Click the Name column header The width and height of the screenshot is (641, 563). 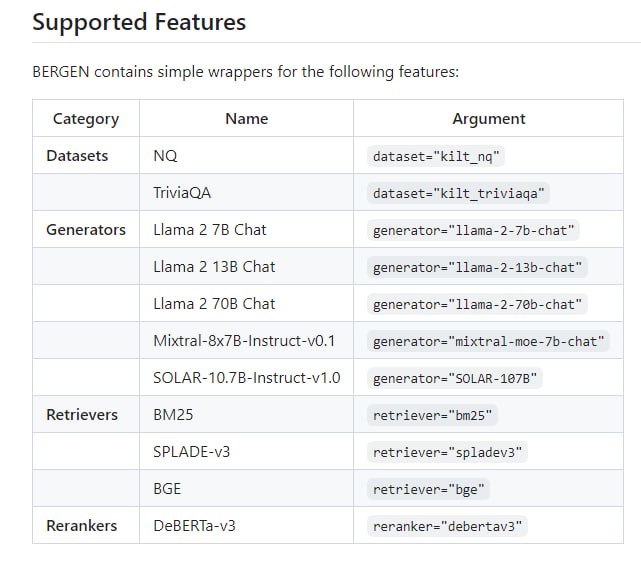(x=246, y=119)
